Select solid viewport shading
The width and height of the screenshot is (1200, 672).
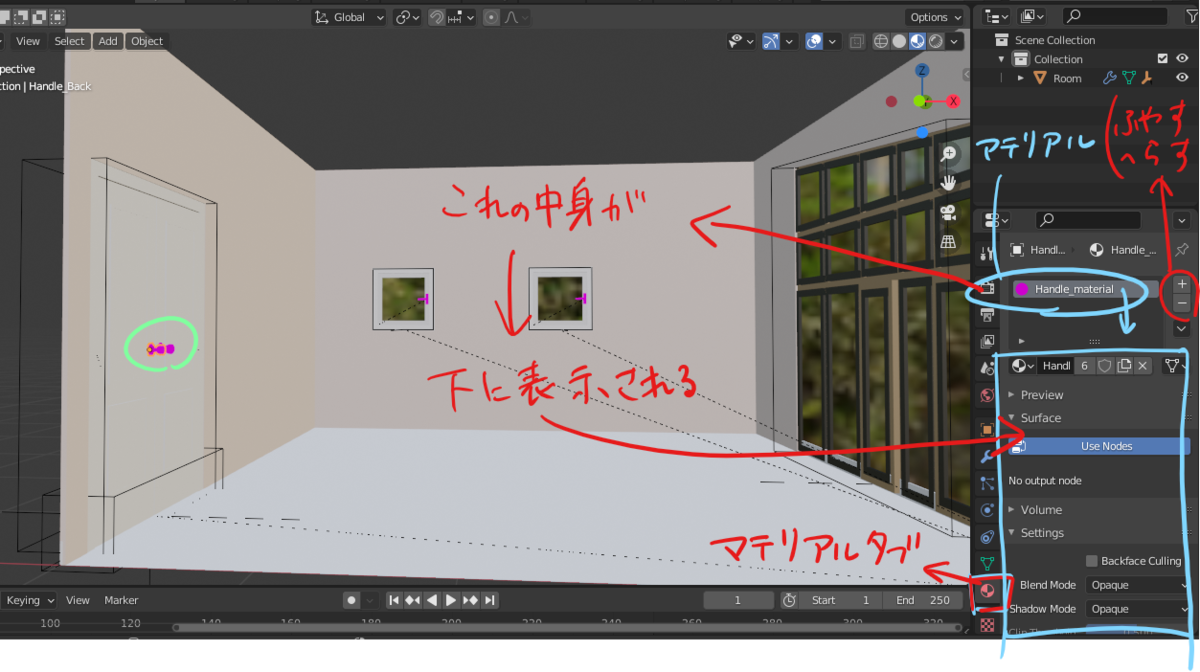coord(899,41)
